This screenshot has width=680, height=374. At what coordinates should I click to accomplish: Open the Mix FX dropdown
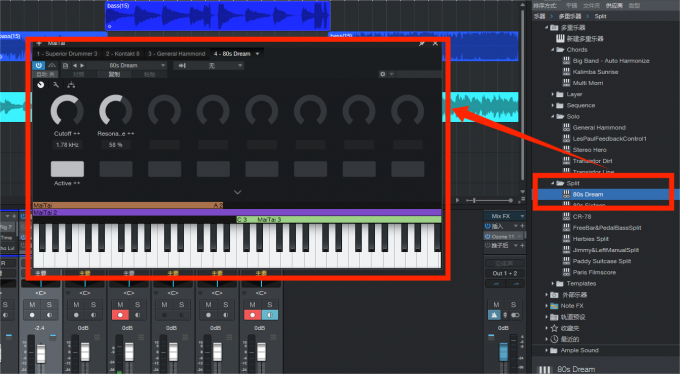click(x=504, y=216)
